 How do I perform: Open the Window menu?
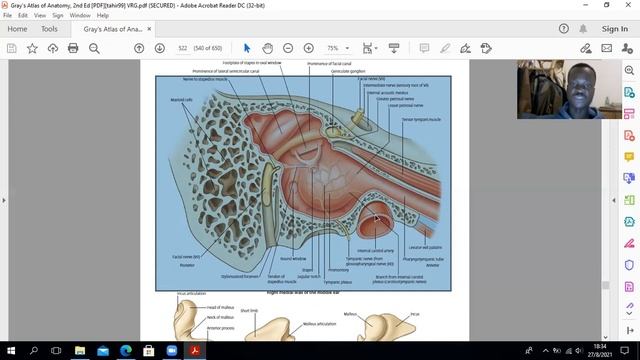tap(80, 16)
